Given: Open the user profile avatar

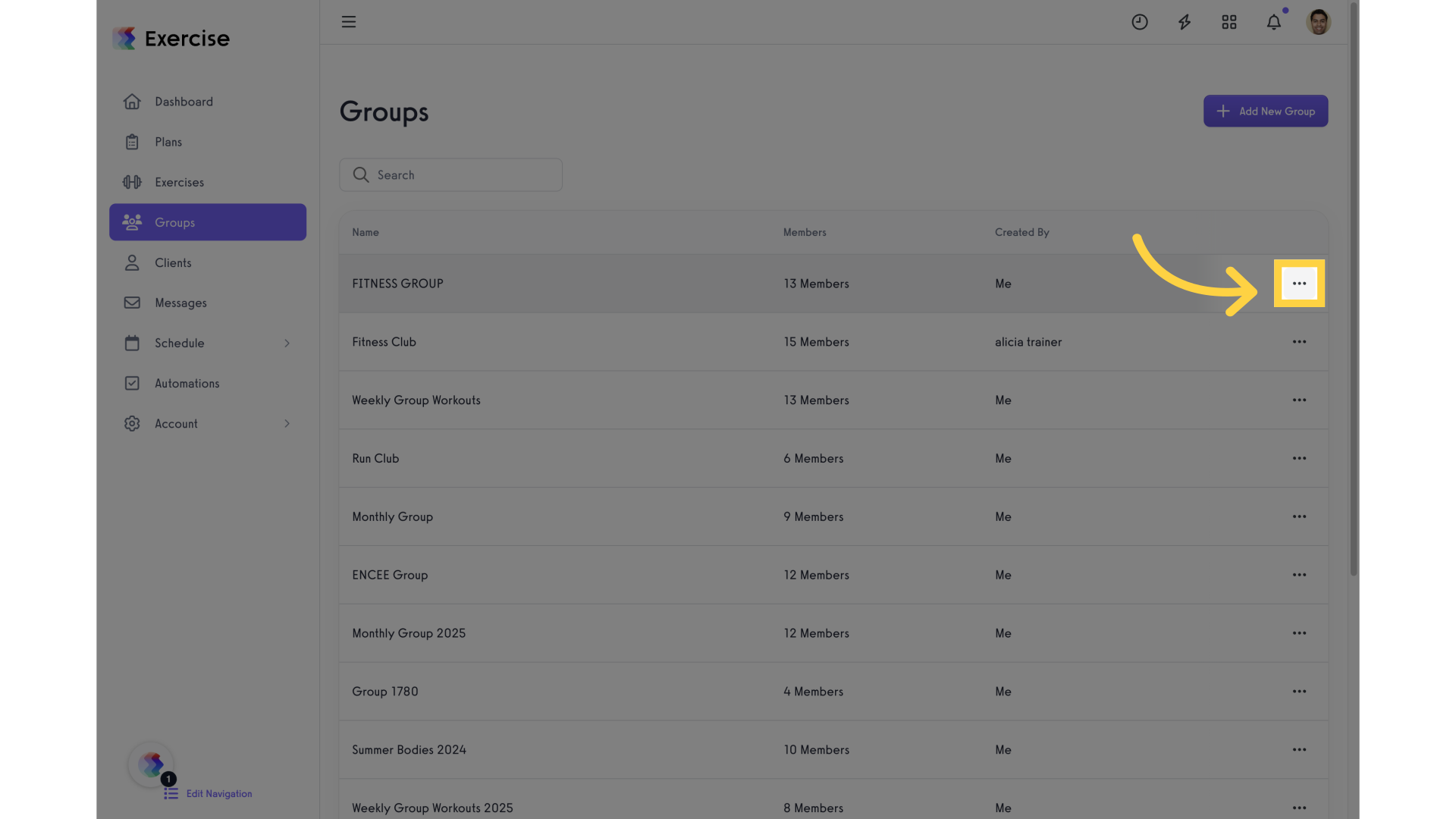Looking at the screenshot, I should pos(1318,22).
